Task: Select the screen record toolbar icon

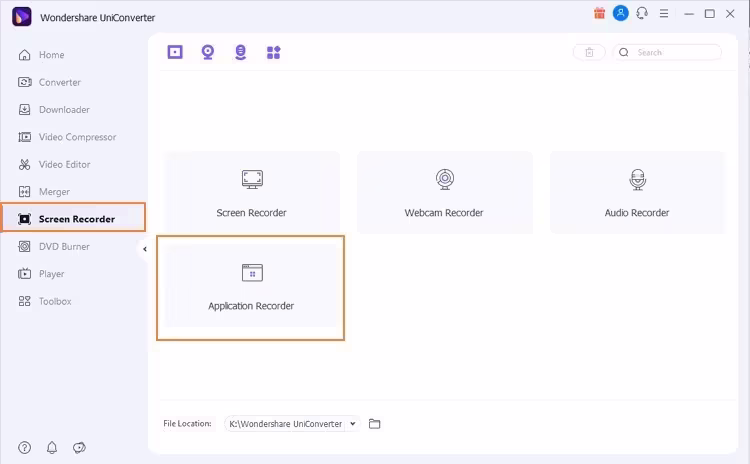Action: pyautogui.click(x=175, y=52)
